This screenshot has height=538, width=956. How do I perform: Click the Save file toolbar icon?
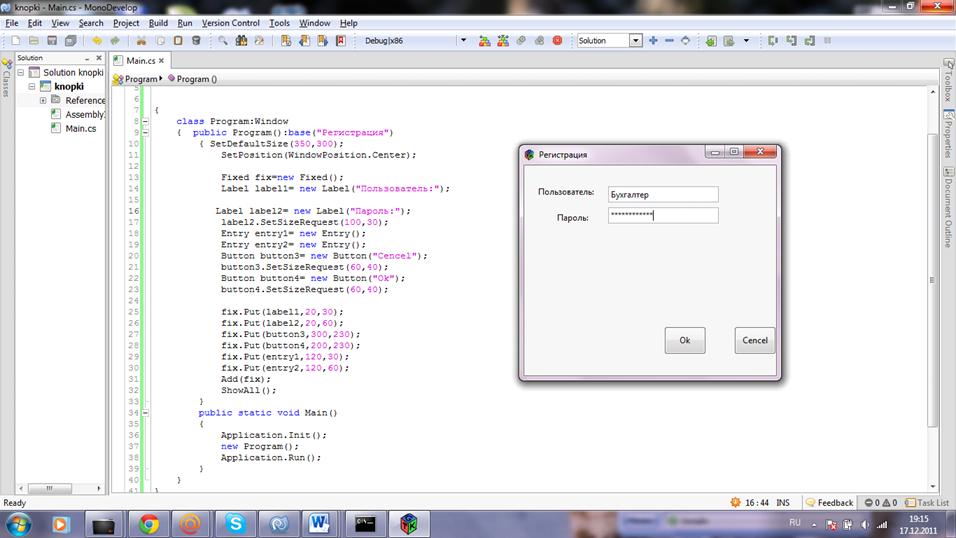point(53,41)
